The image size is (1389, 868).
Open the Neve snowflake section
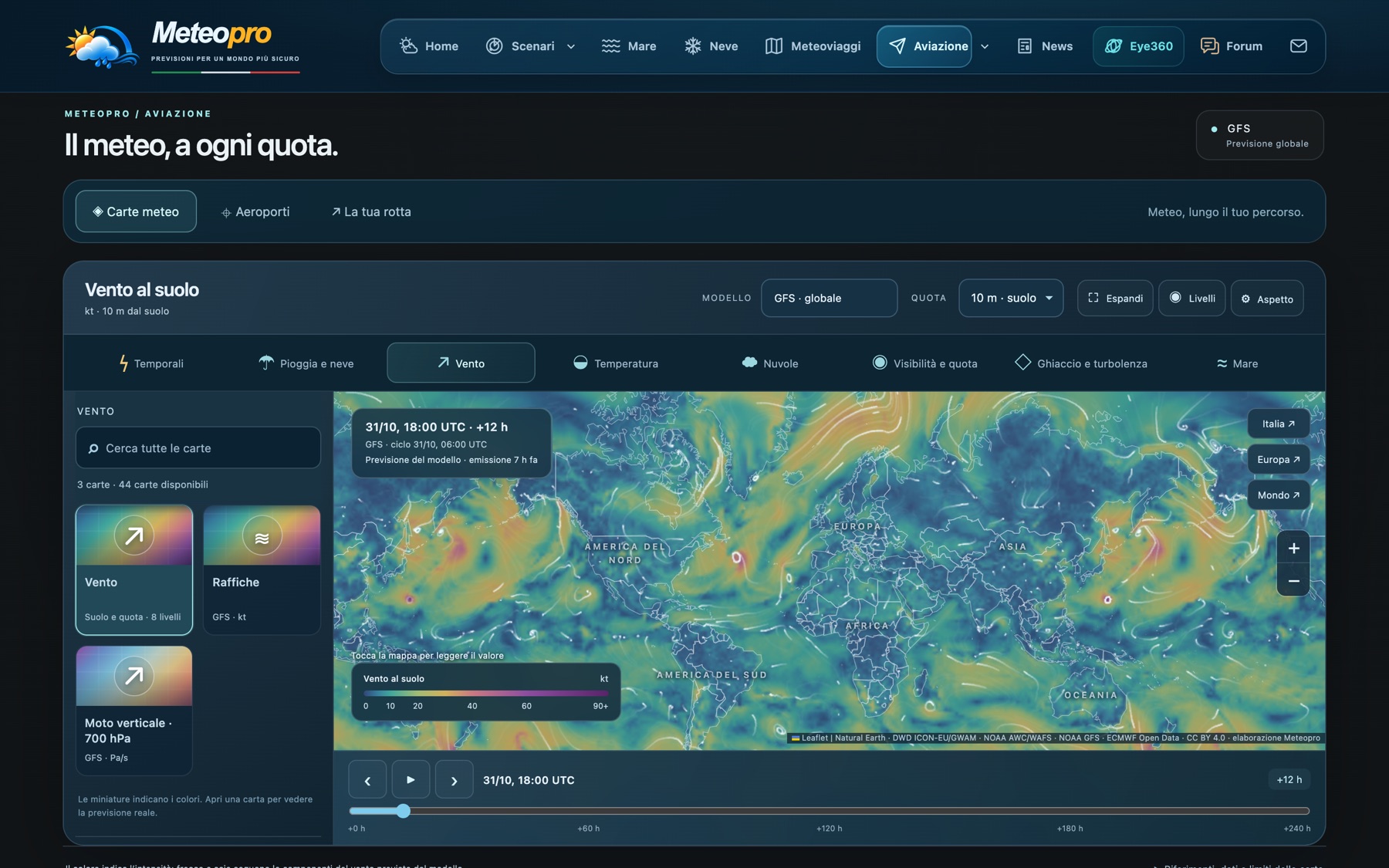click(711, 46)
